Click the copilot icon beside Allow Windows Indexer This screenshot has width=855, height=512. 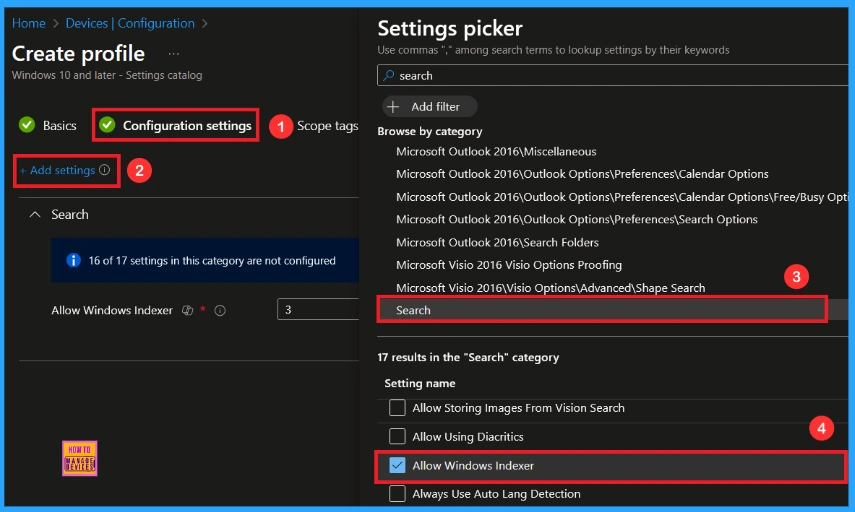(x=188, y=310)
